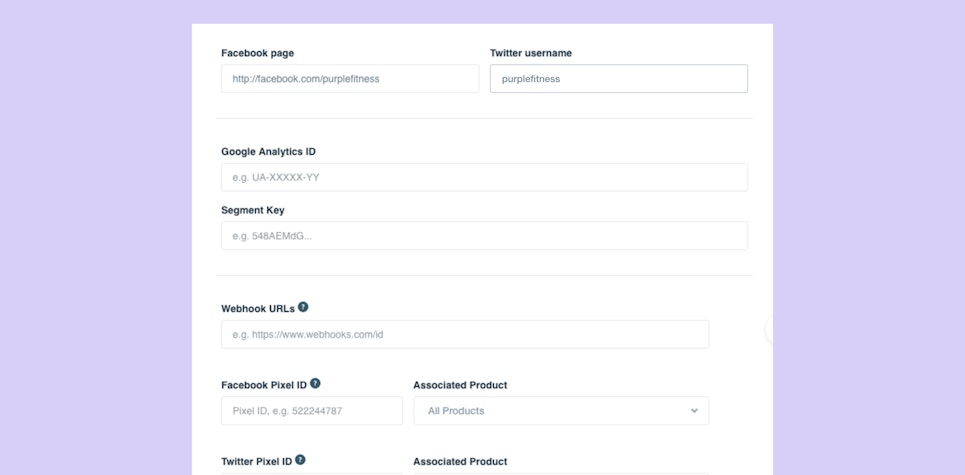Viewport: 965px width, 475px height.
Task: Click the "Twitter Pixel ID" label text
Action: 257,461
